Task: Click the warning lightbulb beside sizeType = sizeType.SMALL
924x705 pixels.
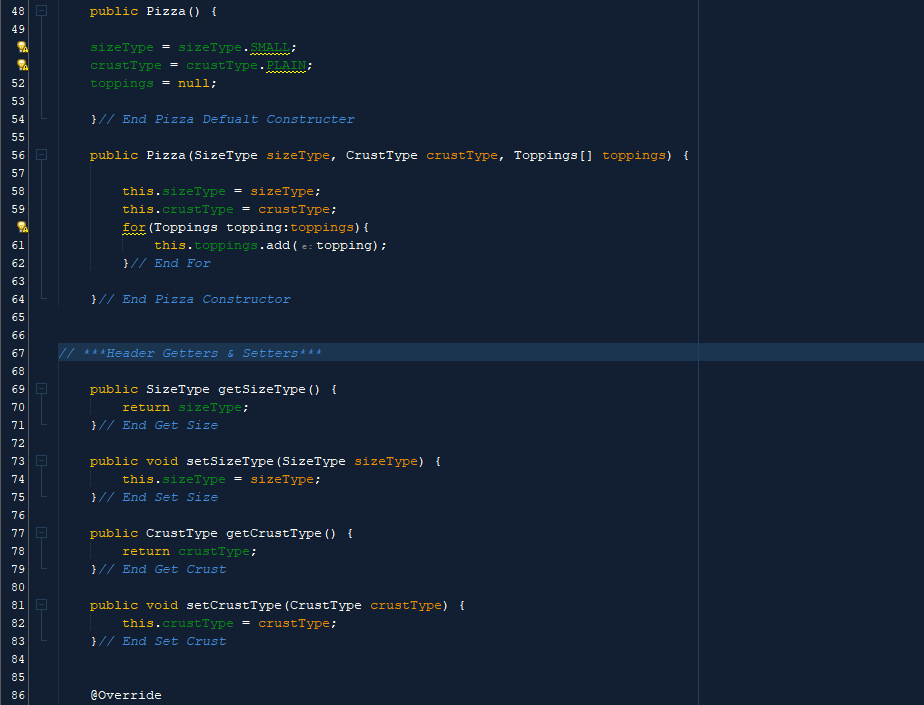Action: pos(22,47)
